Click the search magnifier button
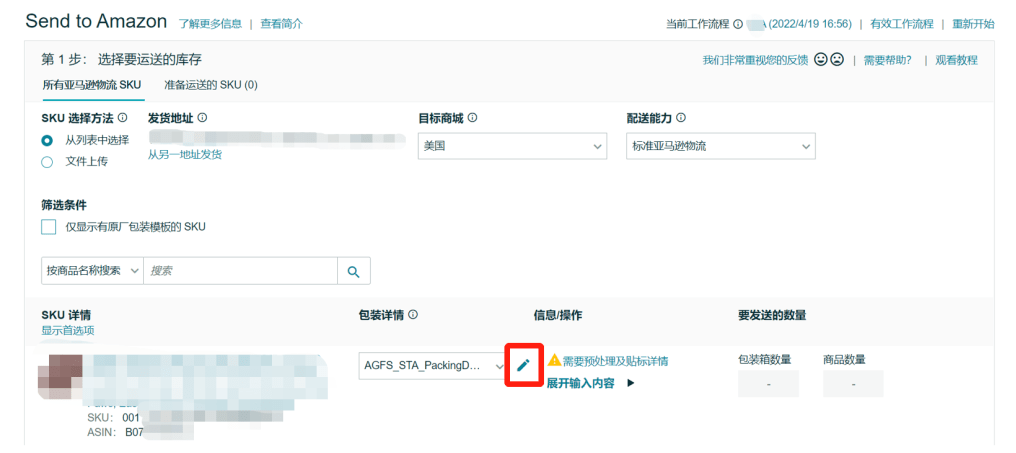The height and width of the screenshot is (453, 1016). coord(353,271)
